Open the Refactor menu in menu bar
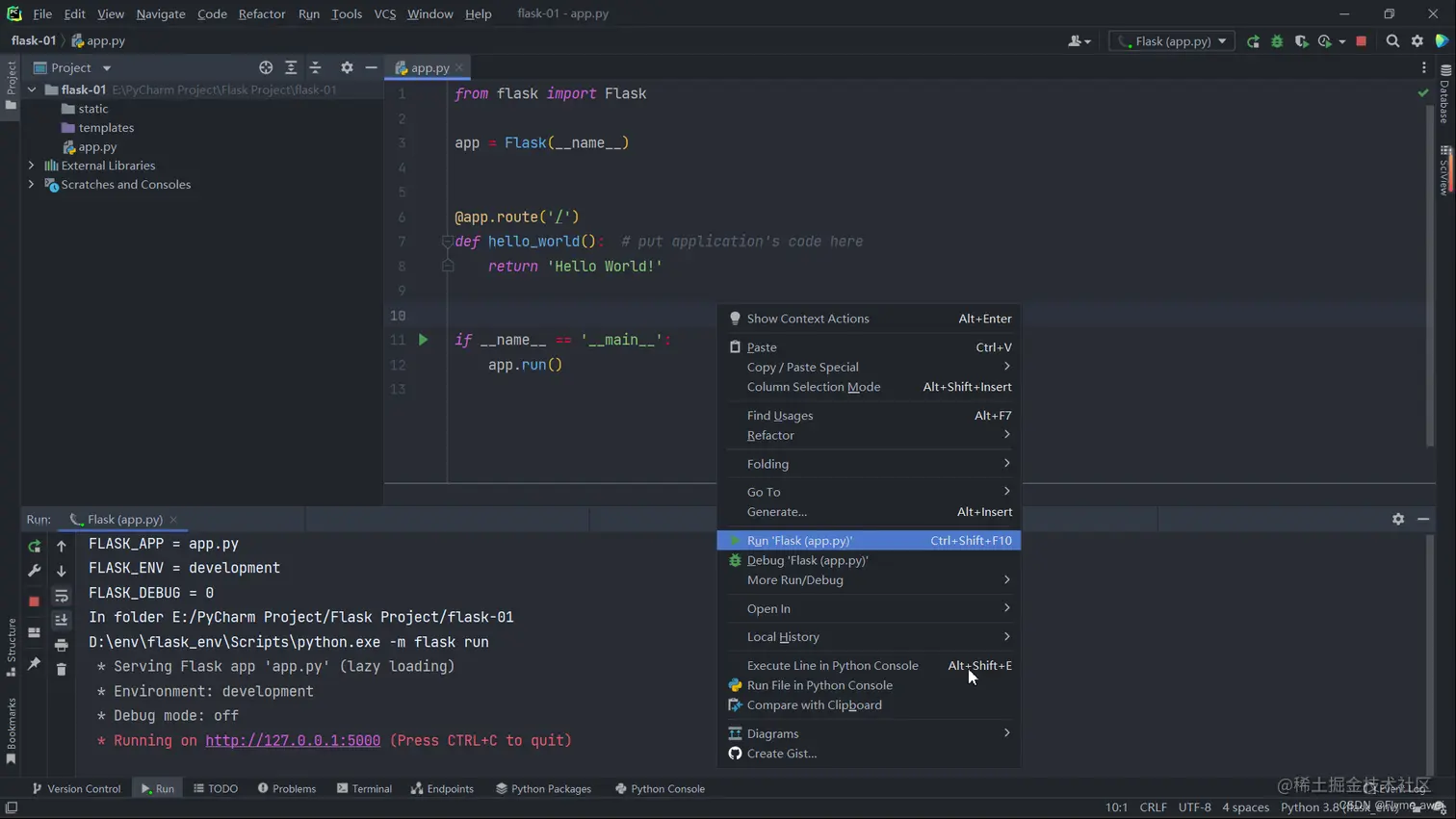The image size is (1456, 819). click(x=262, y=13)
